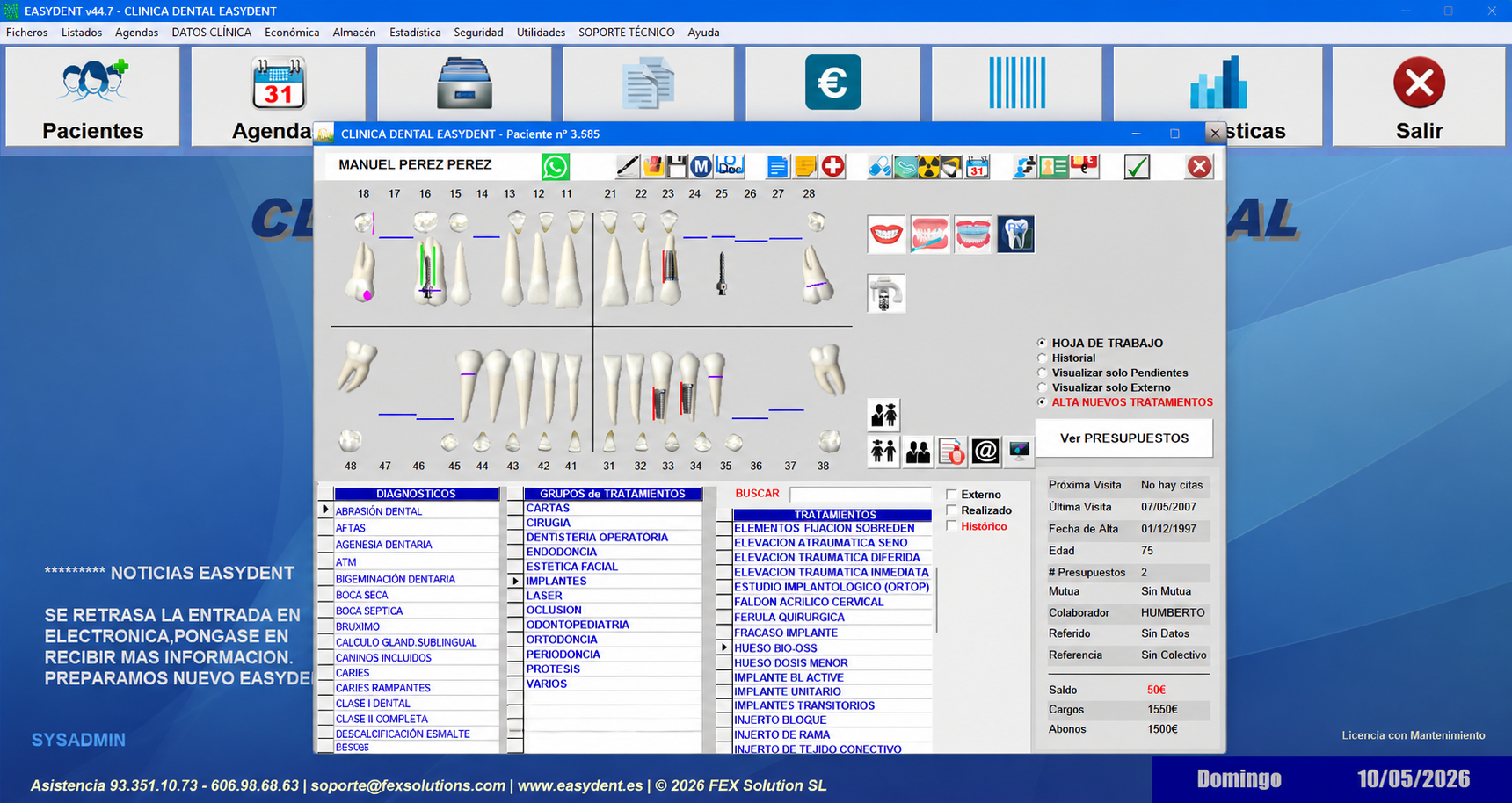
Task: Select Visualizar solo Pendientes option
Action: pyautogui.click(x=1042, y=373)
